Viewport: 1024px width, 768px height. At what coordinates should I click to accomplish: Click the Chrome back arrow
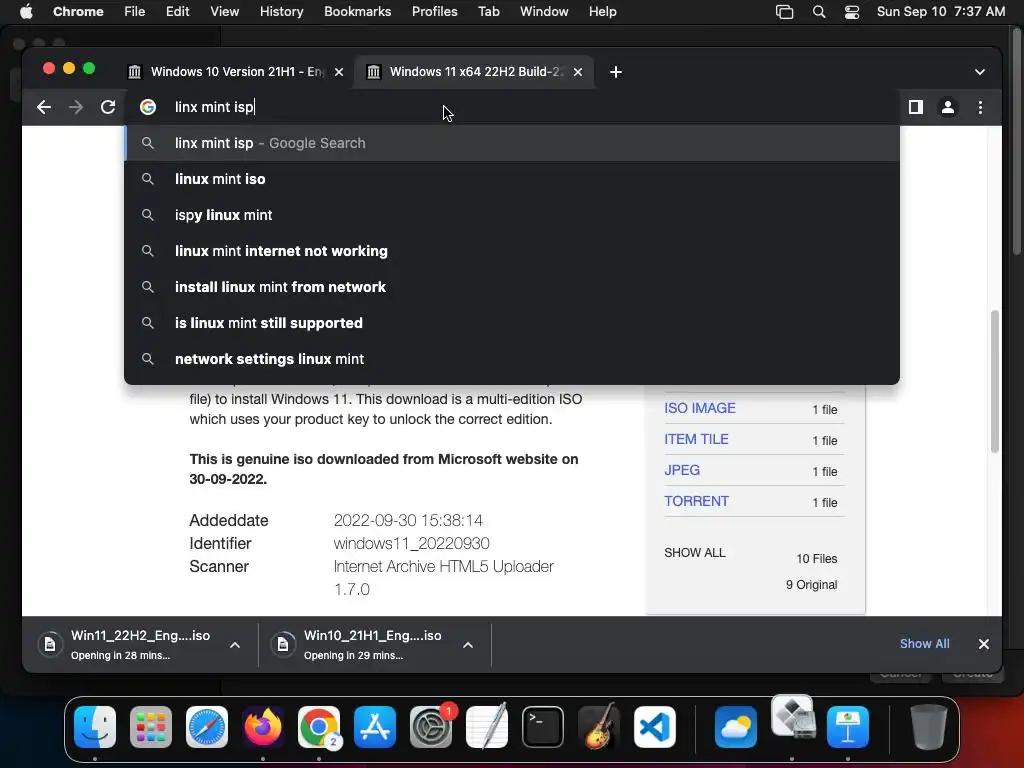pyautogui.click(x=44, y=107)
